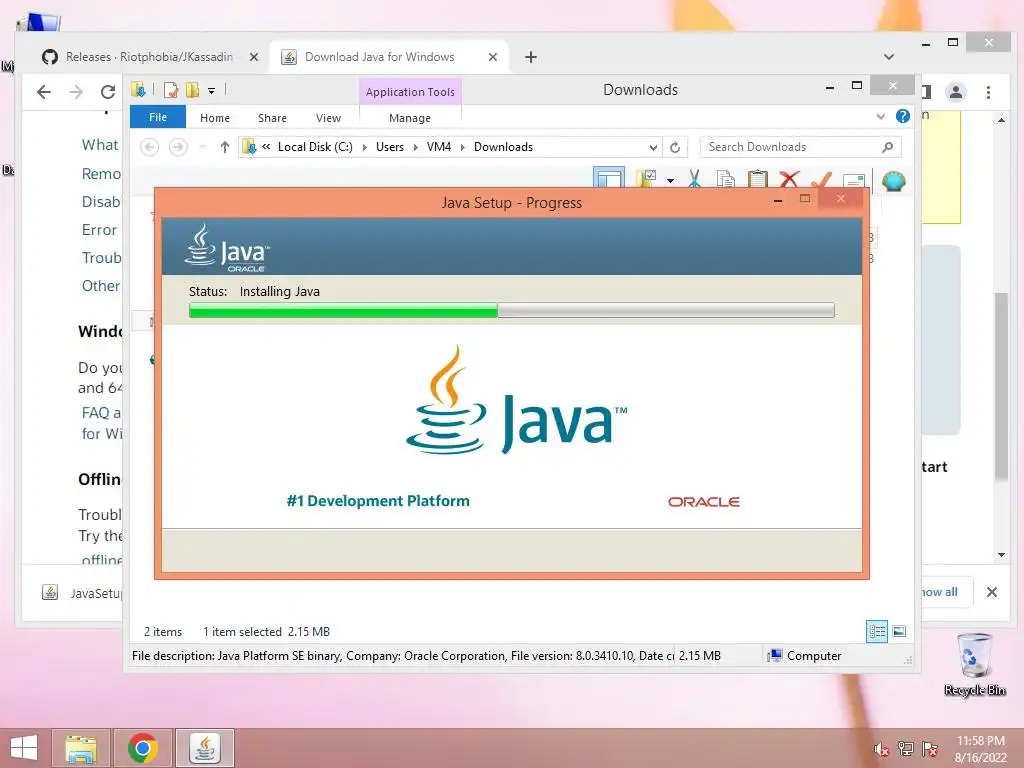Click the navigation pane layout icon in Explorer toolbar
The height and width of the screenshot is (768, 1024).
[609, 178]
